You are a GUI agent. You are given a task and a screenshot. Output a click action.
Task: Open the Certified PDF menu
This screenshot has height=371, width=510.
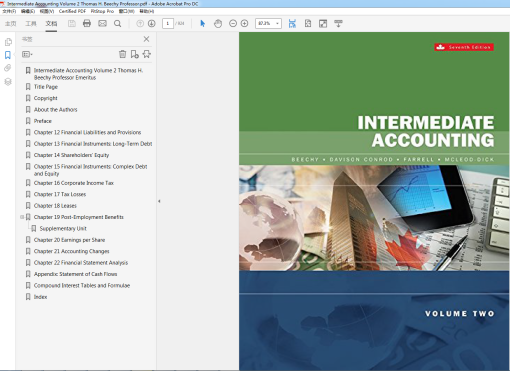72,11
